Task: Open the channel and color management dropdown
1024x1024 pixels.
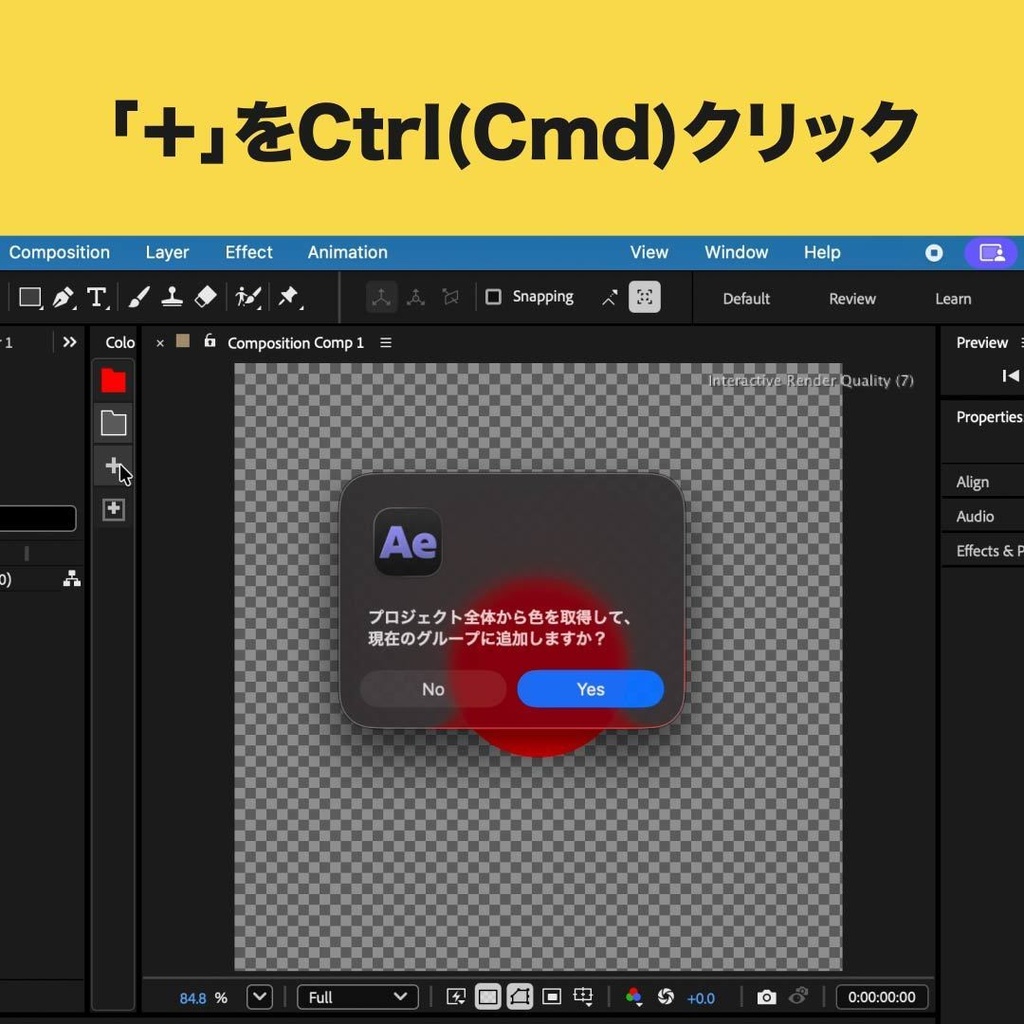Action: coord(634,997)
